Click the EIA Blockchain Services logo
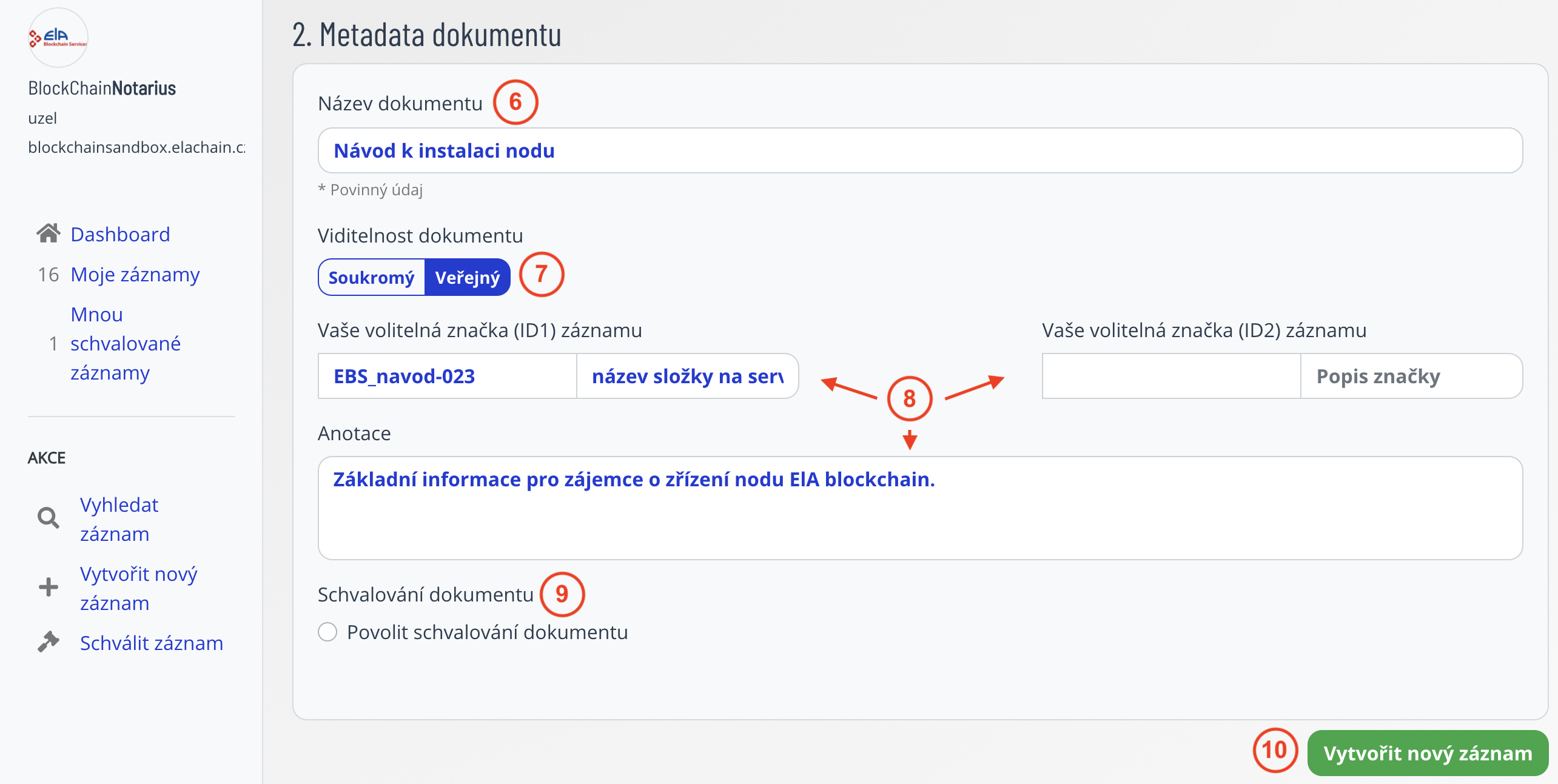 [x=58, y=38]
